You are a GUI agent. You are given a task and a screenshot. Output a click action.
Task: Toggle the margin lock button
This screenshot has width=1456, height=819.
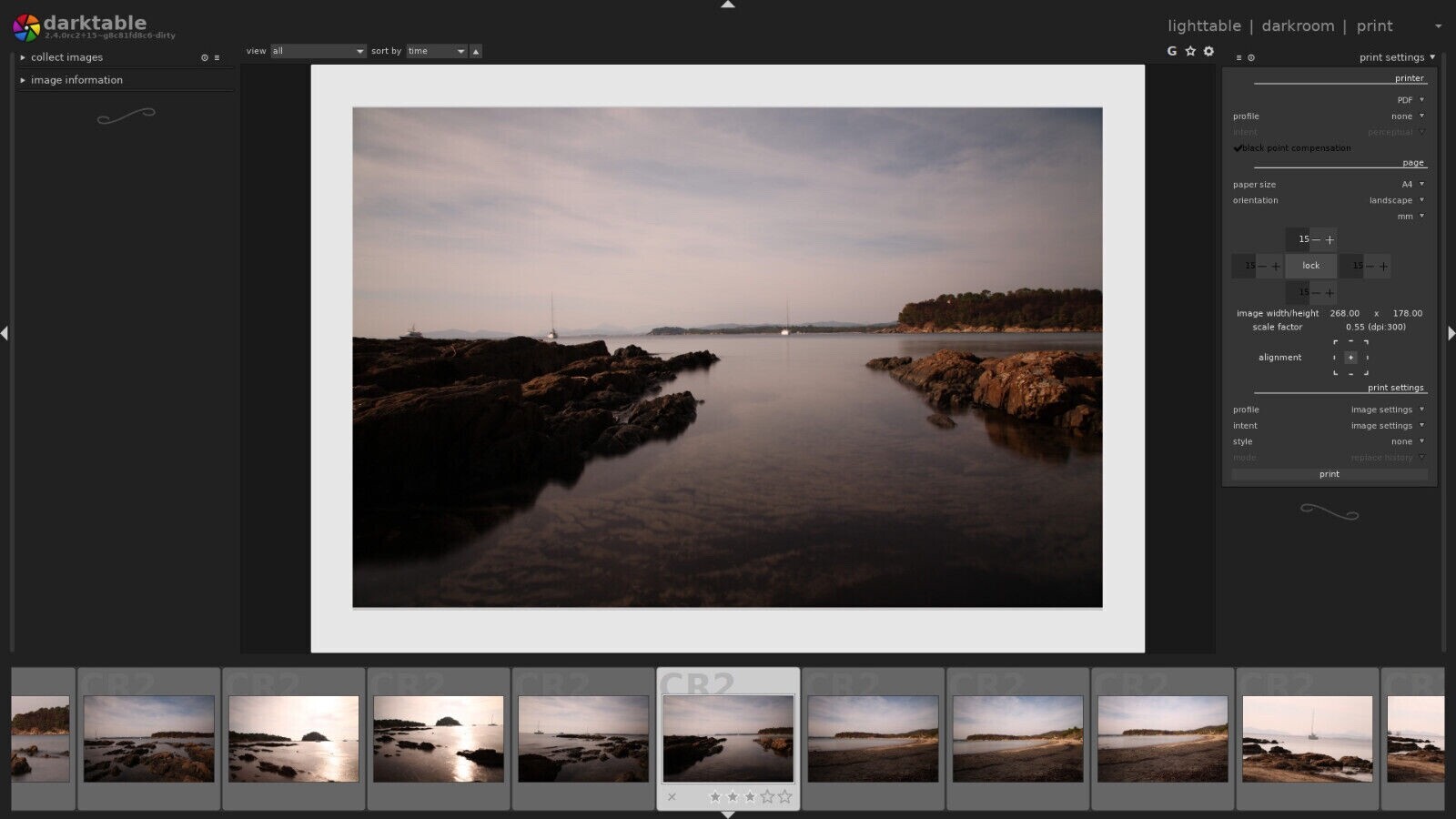click(1310, 266)
